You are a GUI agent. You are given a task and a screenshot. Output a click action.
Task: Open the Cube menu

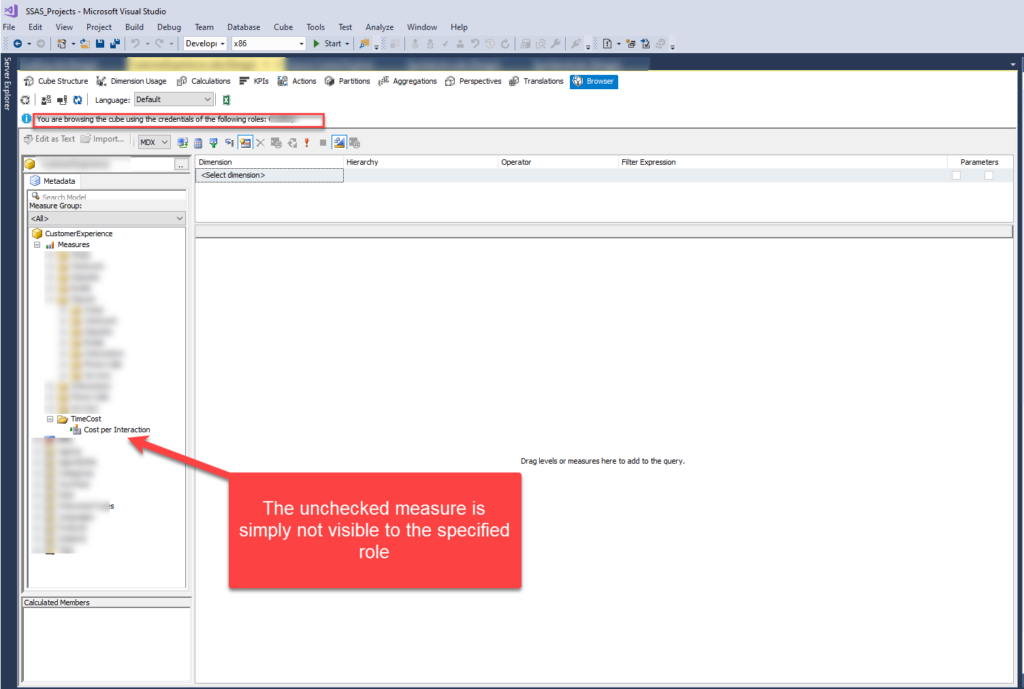283,27
